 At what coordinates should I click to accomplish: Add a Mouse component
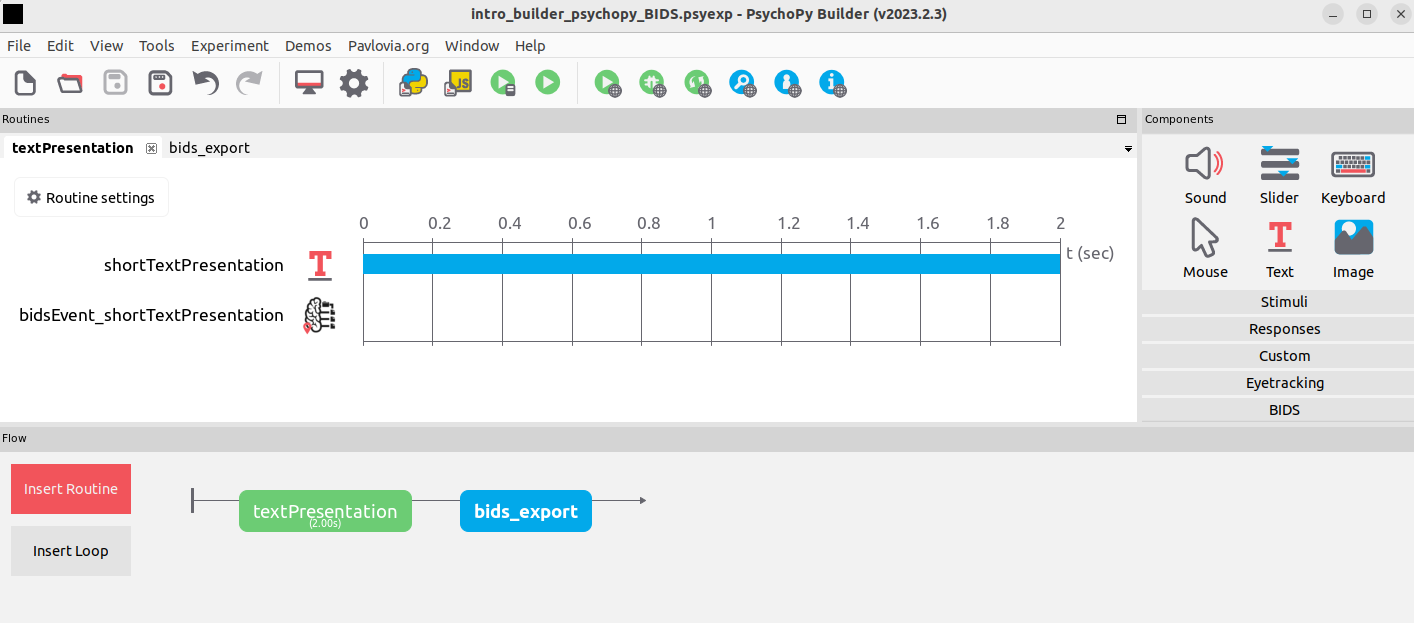(1205, 249)
